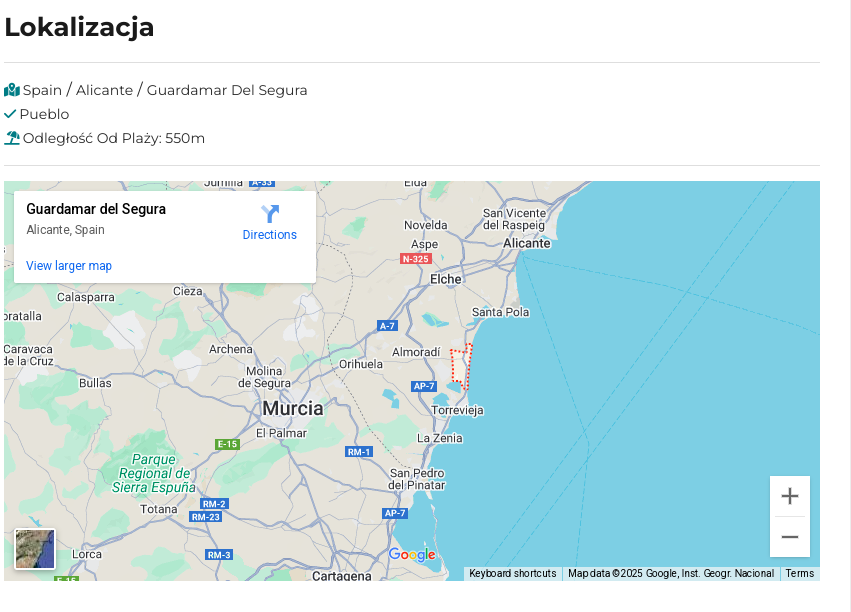
Task: Click the Aspe label on map
Action: (x=424, y=244)
